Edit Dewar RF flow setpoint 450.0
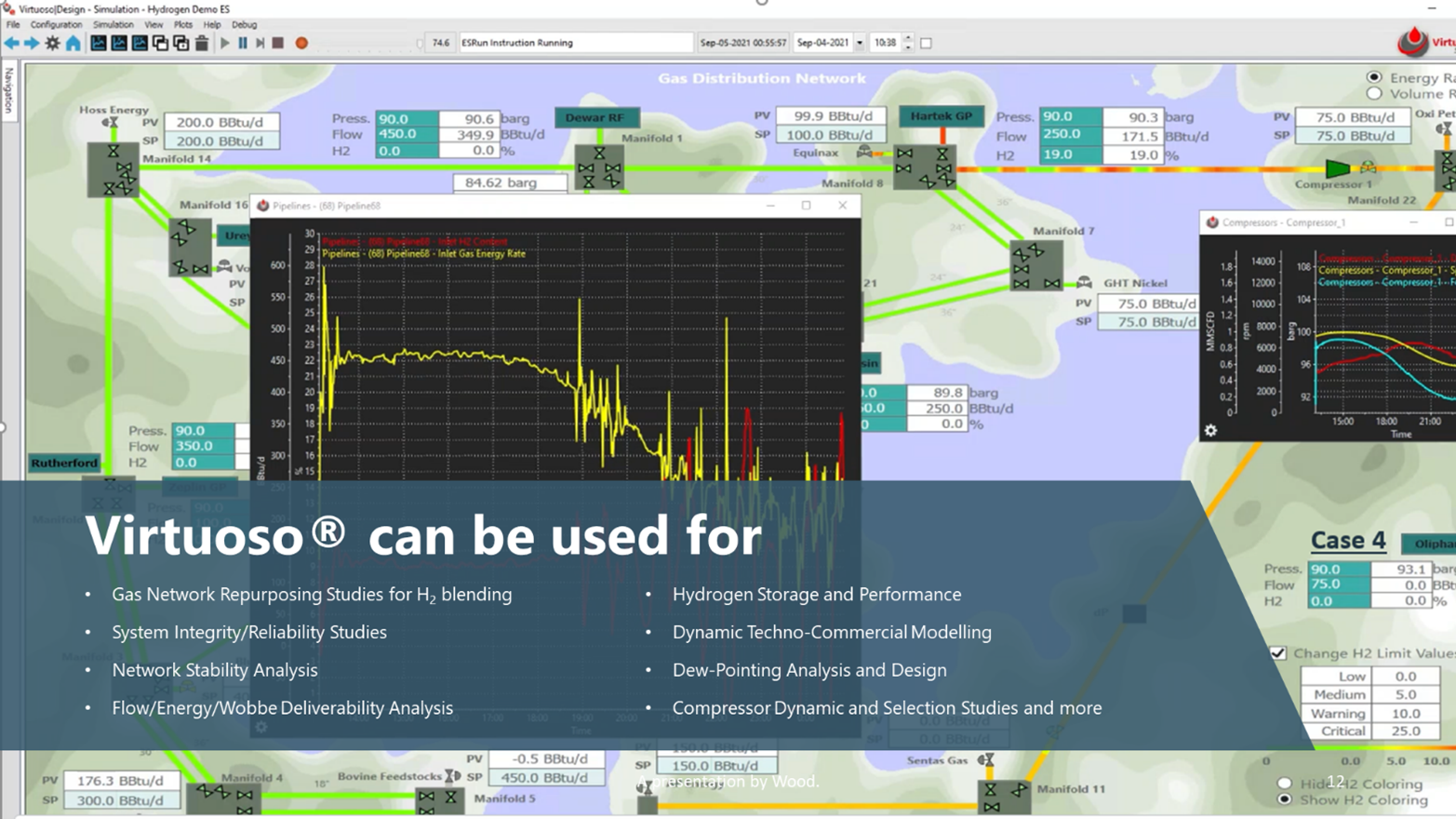This screenshot has width=1456, height=819. tap(407, 134)
